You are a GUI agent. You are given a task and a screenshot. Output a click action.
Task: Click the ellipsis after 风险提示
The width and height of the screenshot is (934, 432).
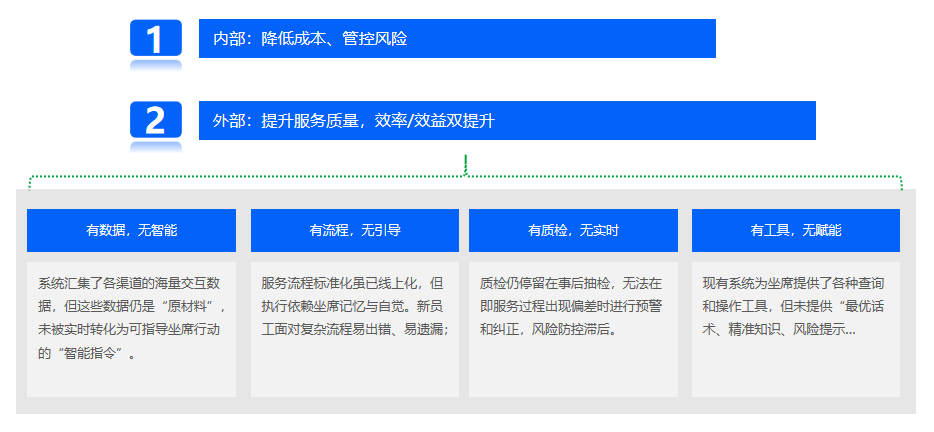pos(850,330)
